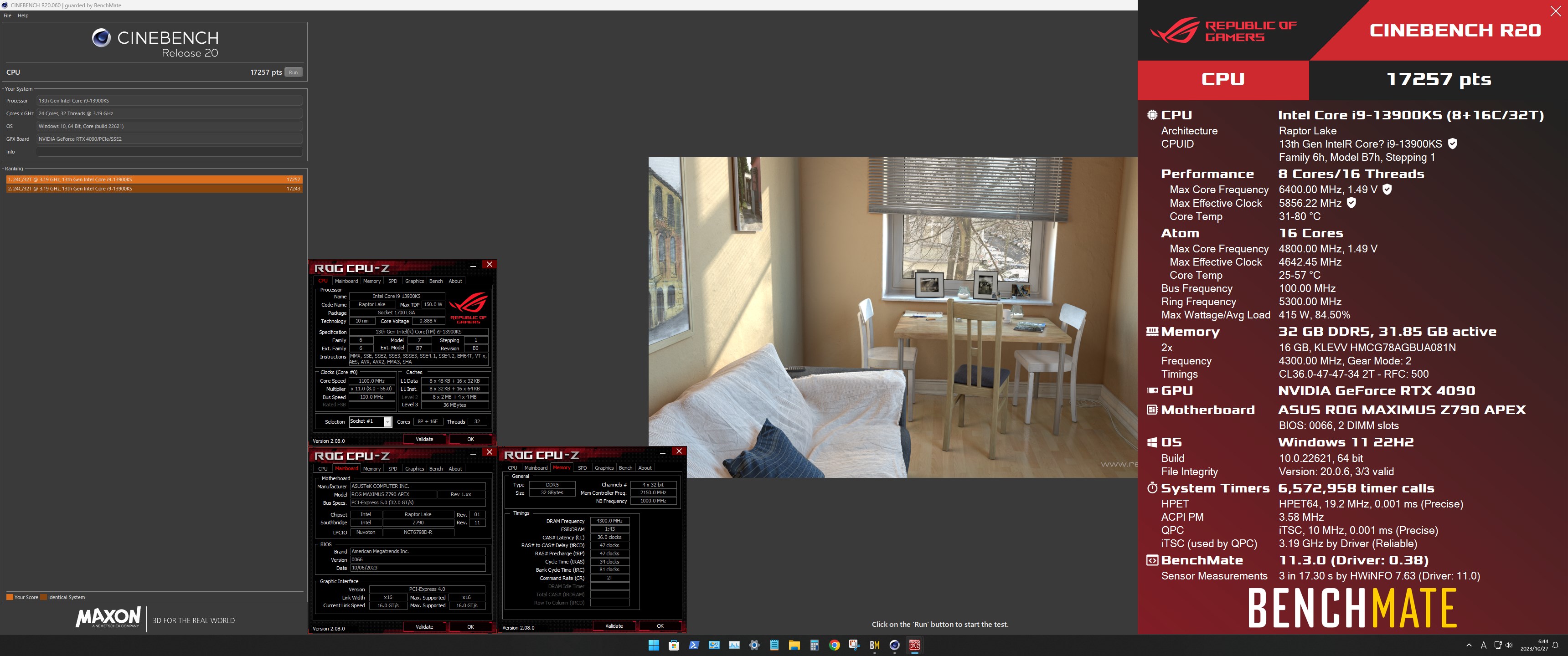Click OK in the Memory CPU-Z window

point(660,626)
